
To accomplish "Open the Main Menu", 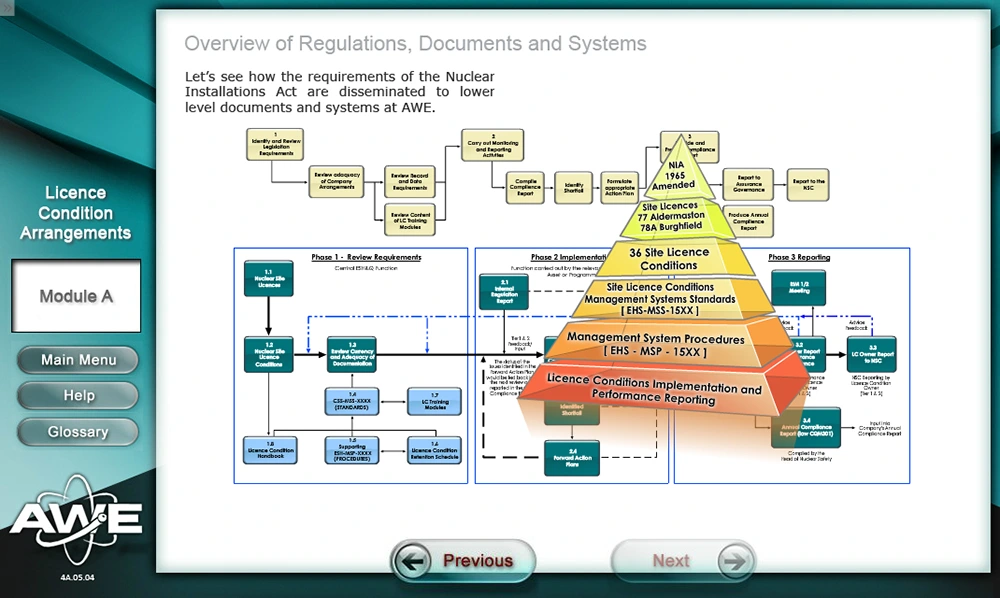I will point(78,360).
